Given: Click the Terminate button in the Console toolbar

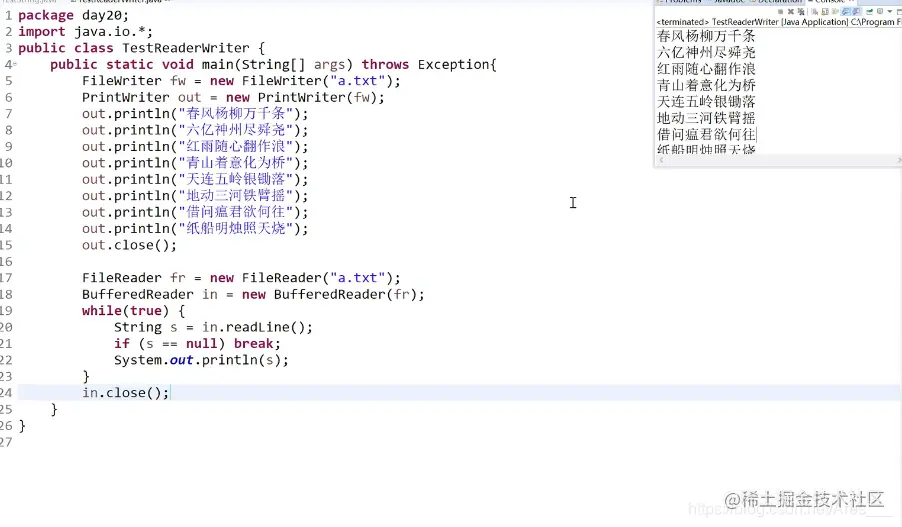Looking at the screenshot, I should pyautogui.click(x=781, y=12).
